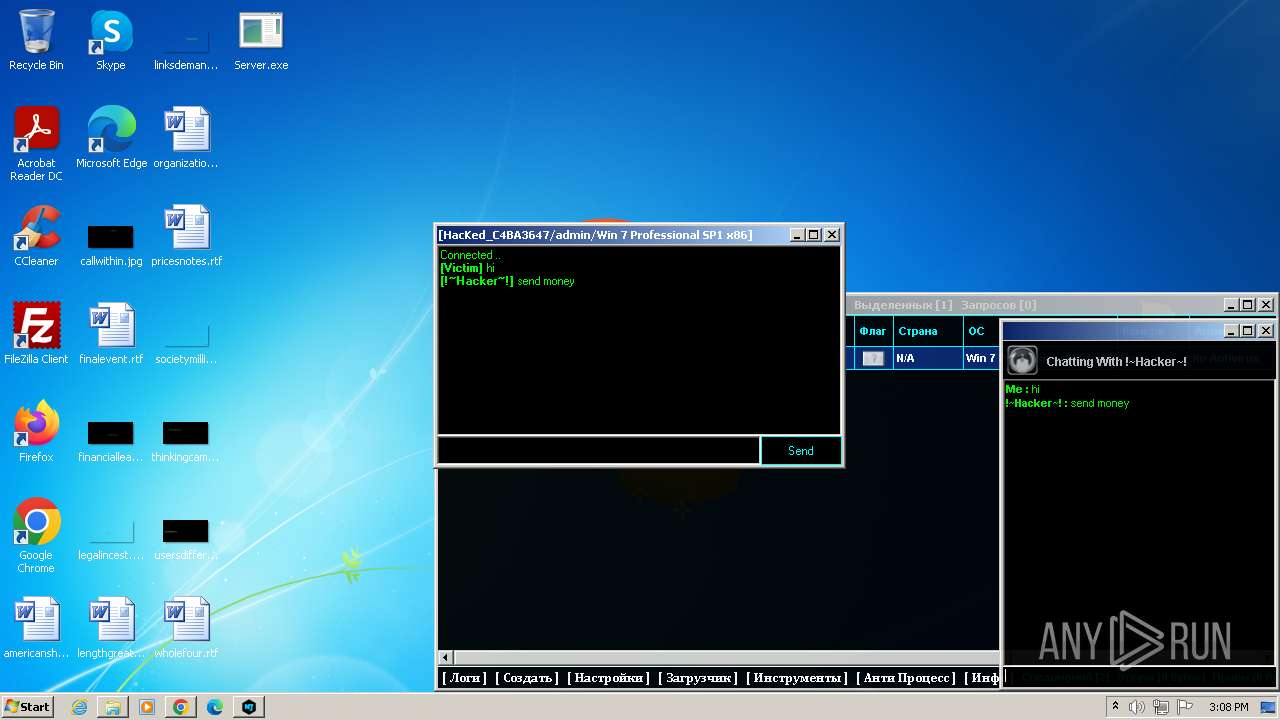This screenshot has width=1280, height=720.
Task: Open Edge from the taskbar
Action: coord(215,707)
